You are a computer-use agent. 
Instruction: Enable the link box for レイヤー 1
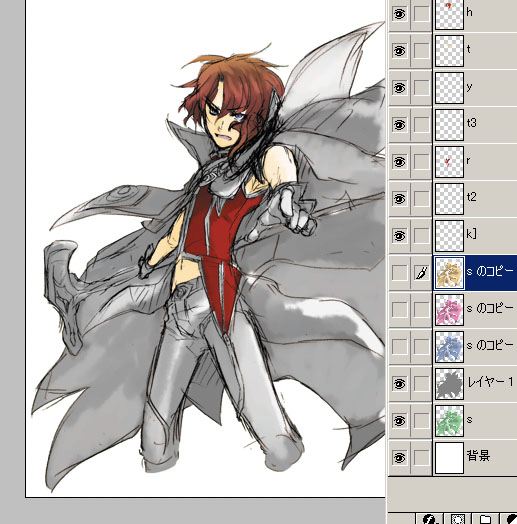pos(421,384)
